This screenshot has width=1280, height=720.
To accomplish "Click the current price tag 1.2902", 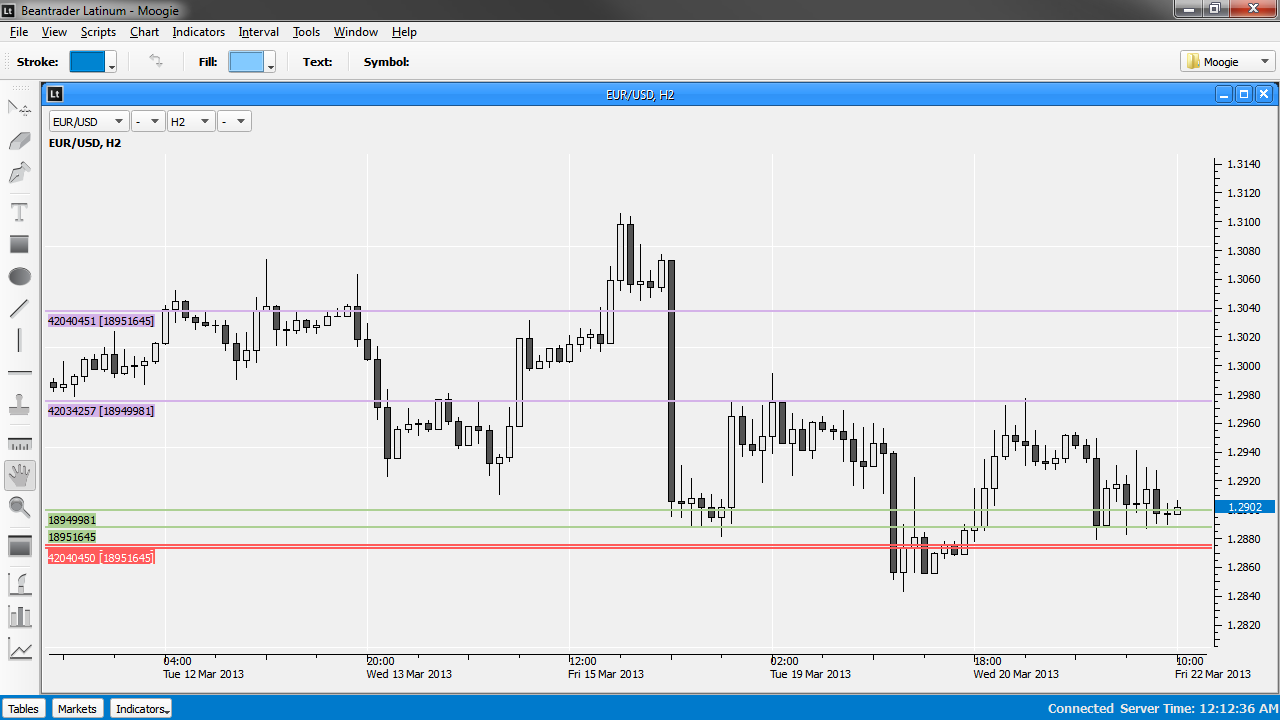I will [x=1245, y=507].
